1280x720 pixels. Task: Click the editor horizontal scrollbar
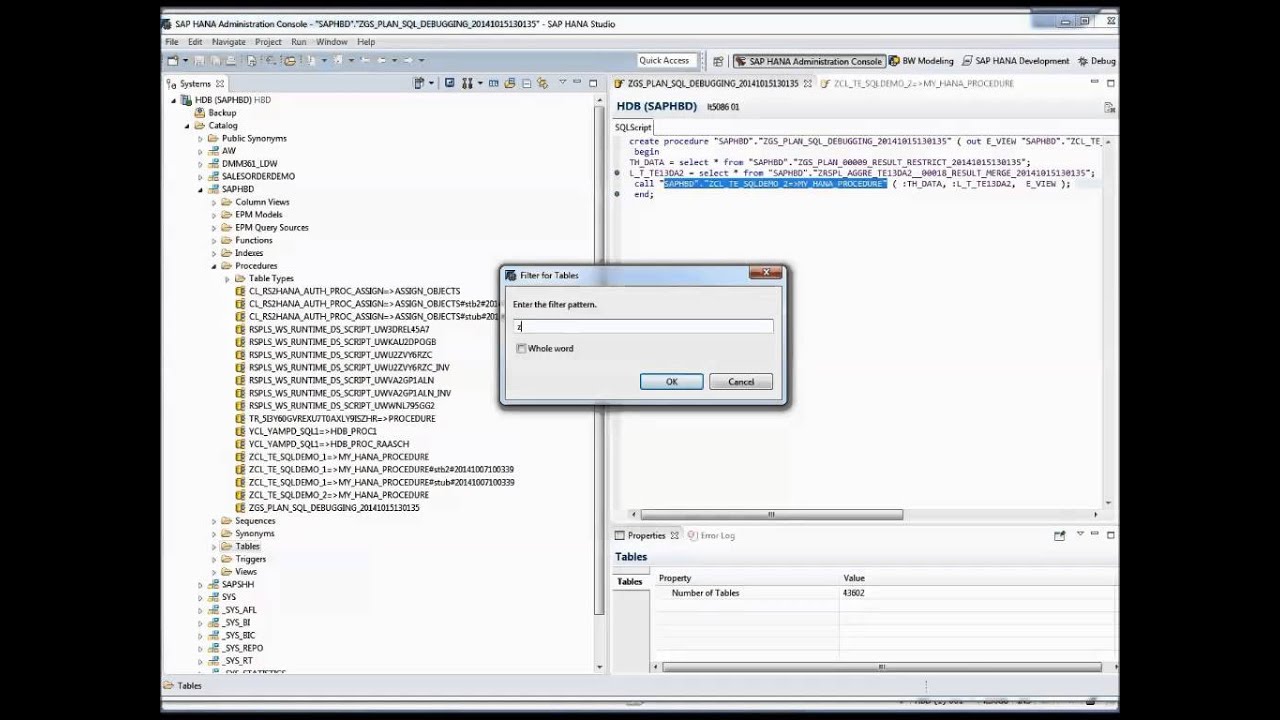[x=770, y=515]
